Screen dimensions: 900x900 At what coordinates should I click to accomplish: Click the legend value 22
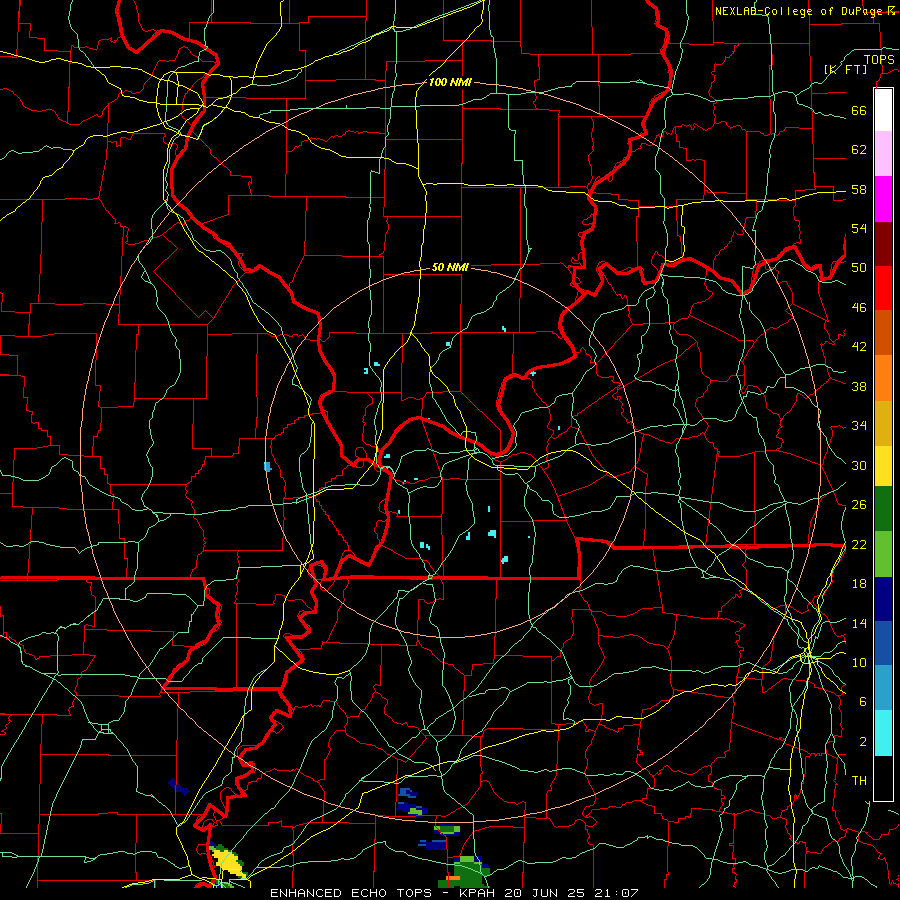859,544
